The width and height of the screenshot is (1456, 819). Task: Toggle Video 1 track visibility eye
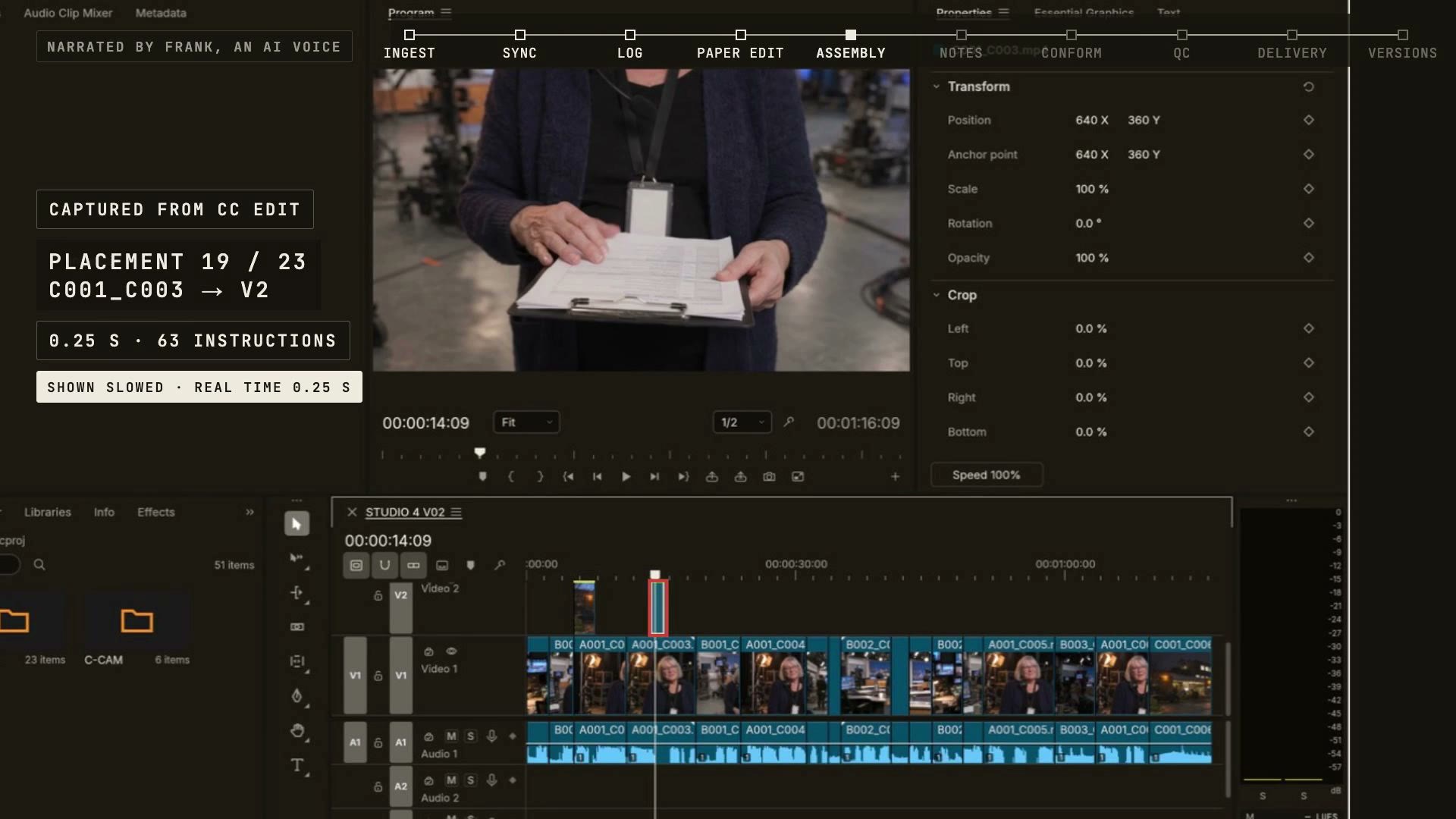click(451, 651)
